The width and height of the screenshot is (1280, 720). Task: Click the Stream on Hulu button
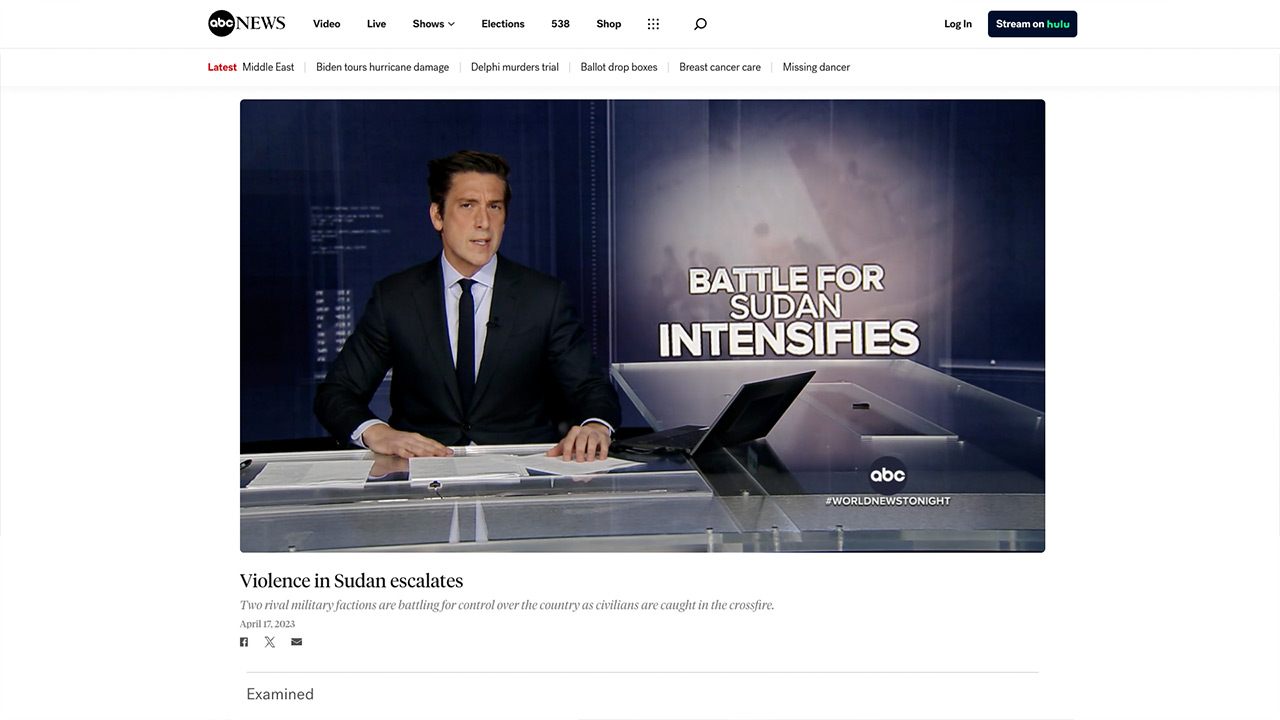click(1032, 24)
